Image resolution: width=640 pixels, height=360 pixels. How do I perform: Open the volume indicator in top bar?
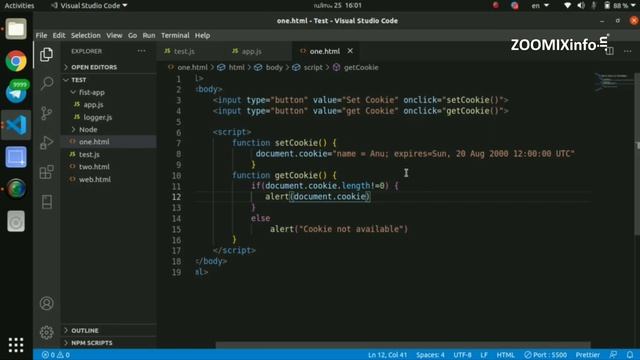pyautogui.click(x=581, y=5)
